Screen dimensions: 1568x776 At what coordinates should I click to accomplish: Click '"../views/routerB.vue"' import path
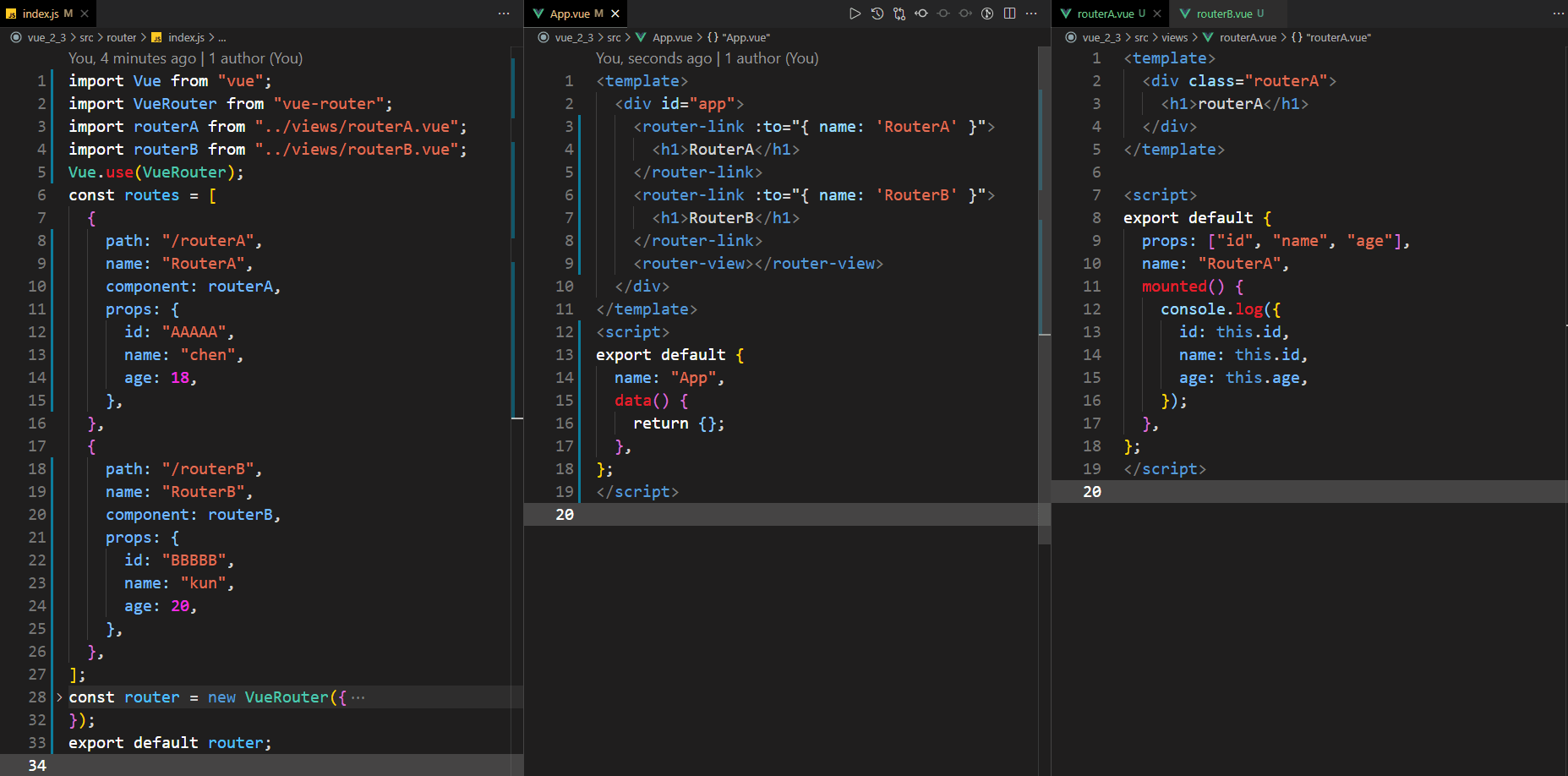(357, 149)
